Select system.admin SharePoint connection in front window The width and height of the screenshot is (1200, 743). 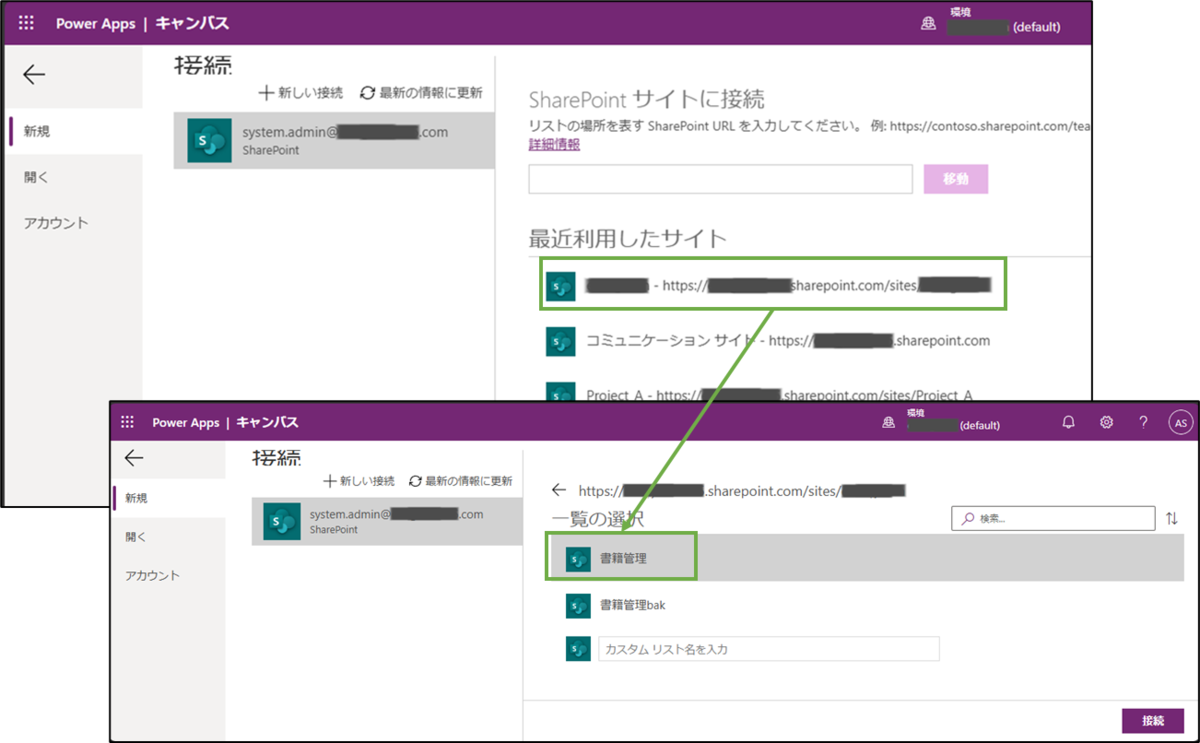click(387, 521)
